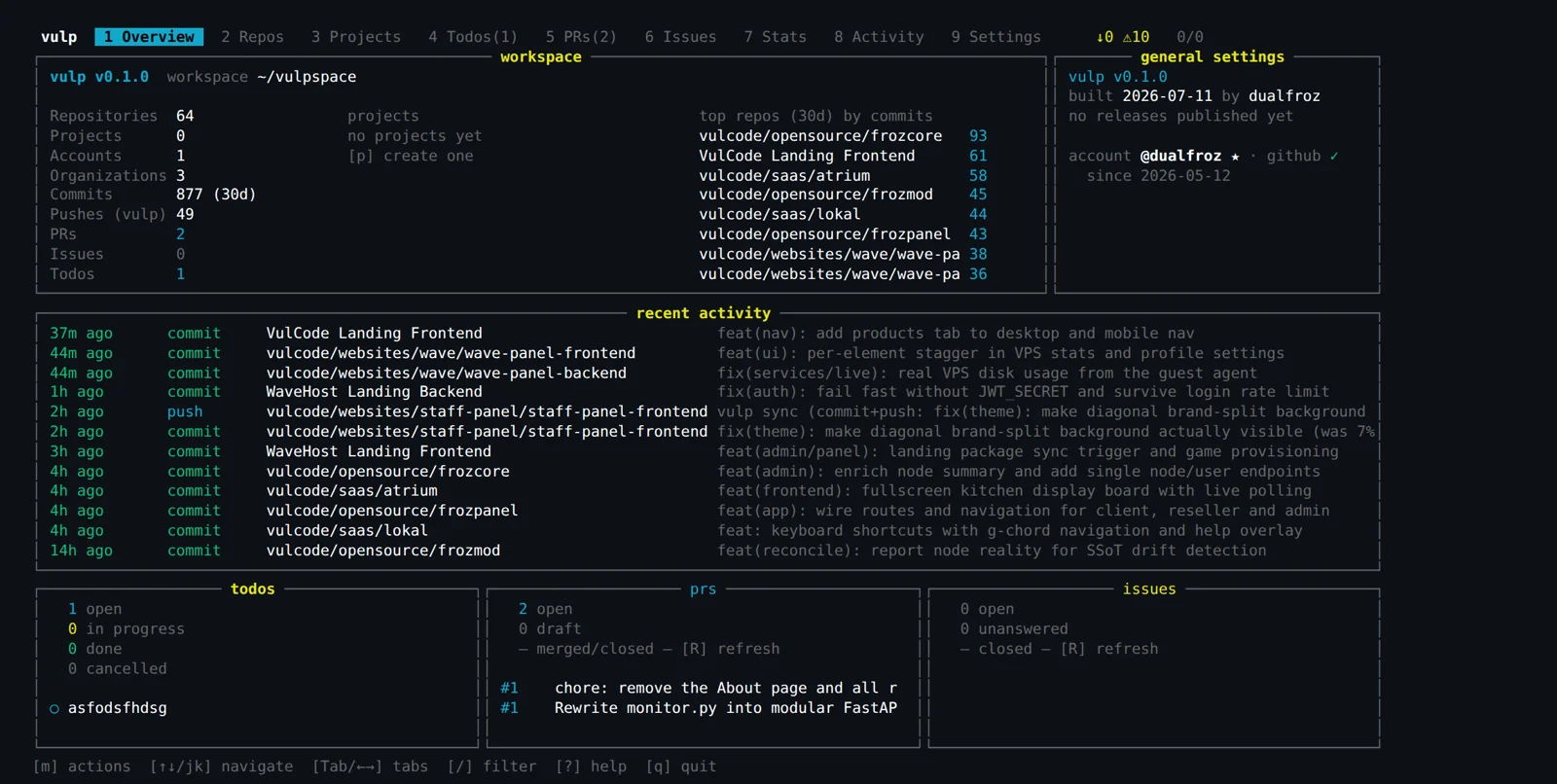Open the 9 Settings tab

(996, 37)
